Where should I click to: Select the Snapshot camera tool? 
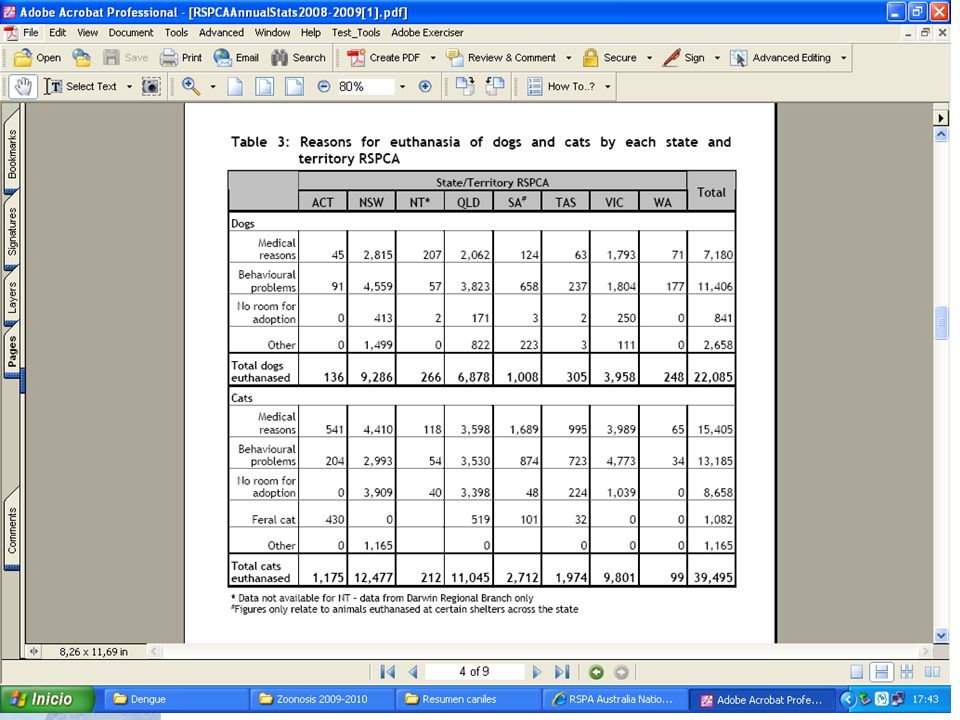(x=151, y=86)
